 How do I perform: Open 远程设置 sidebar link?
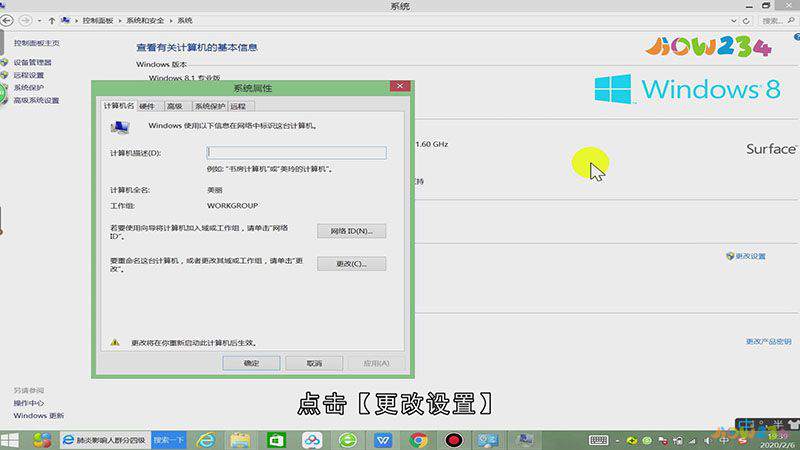29,75
